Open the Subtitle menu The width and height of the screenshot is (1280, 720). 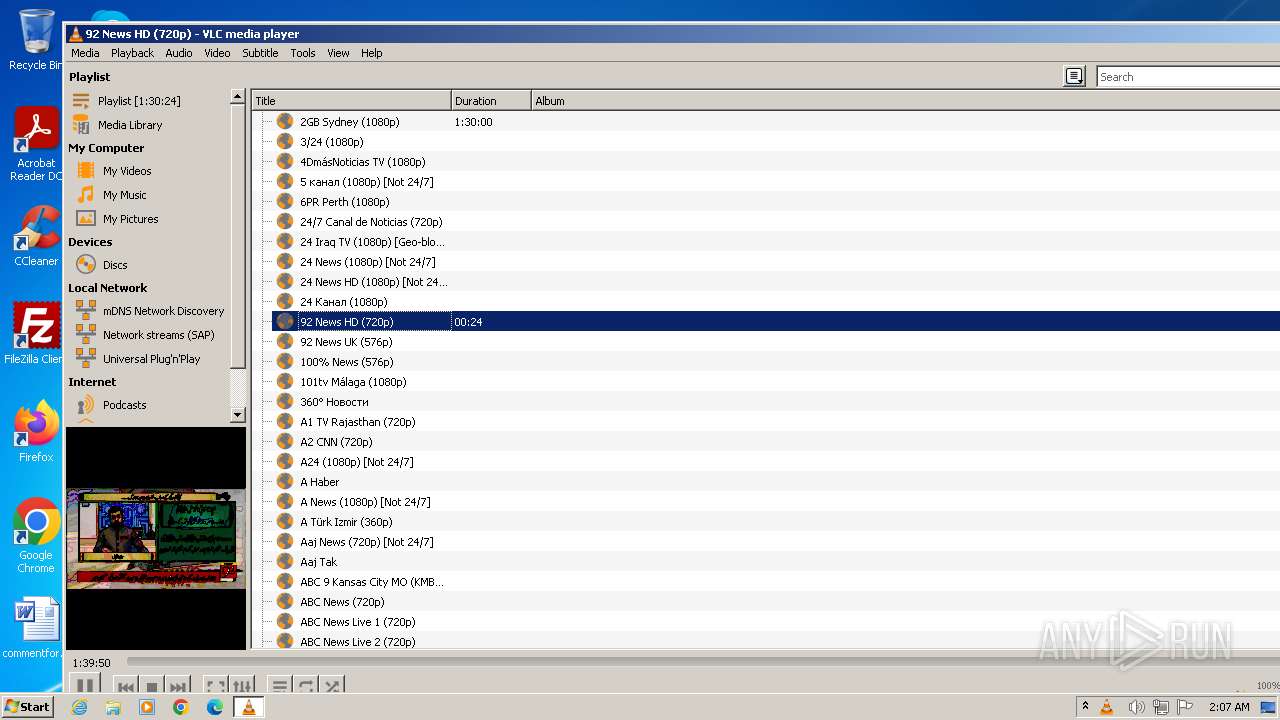[260, 53]
